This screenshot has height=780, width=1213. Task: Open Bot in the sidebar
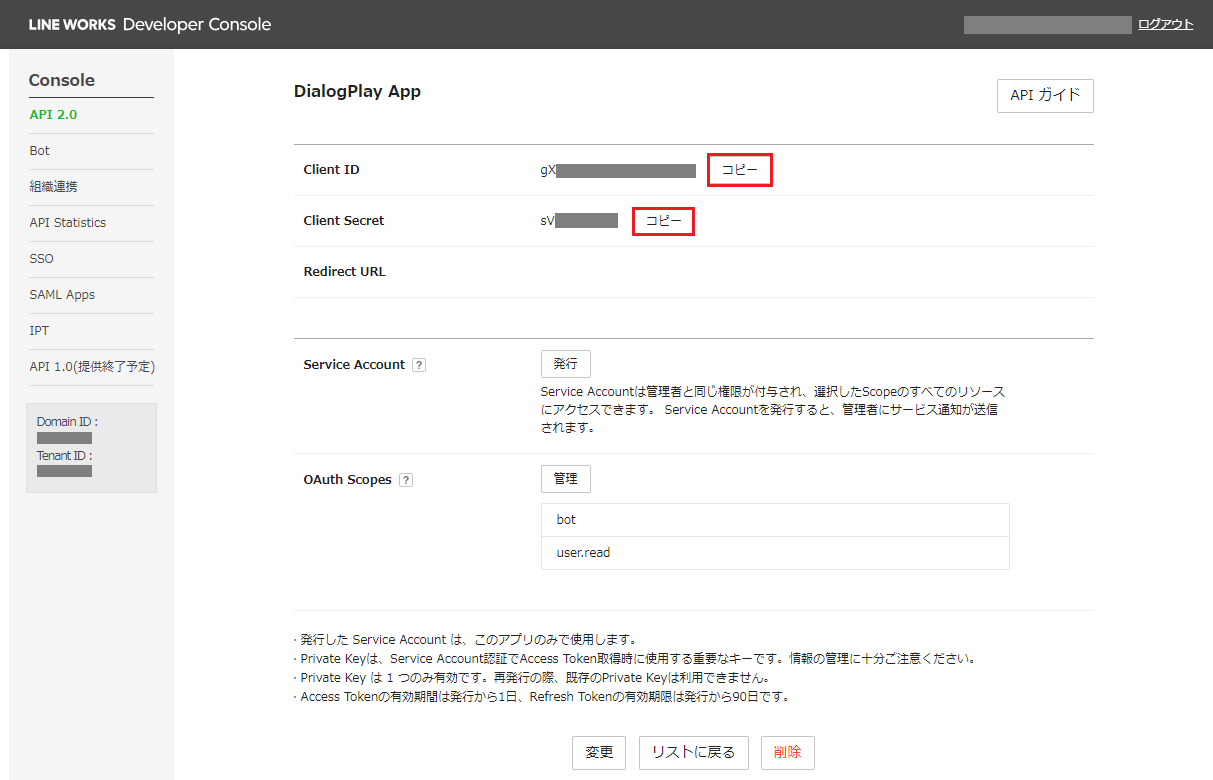[40, 151]
